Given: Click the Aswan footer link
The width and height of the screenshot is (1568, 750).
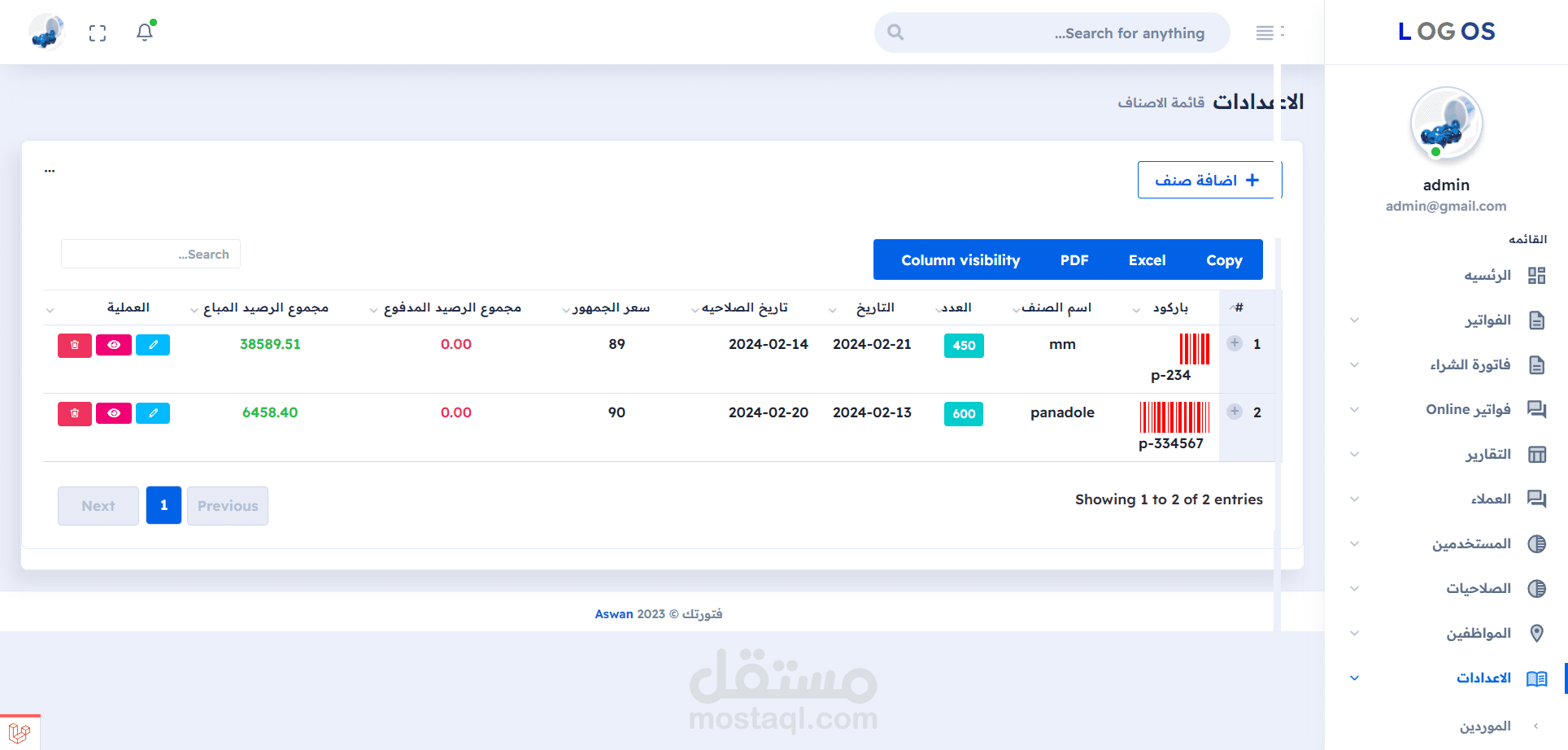Looking at the screenshot, I should tap(614, 614).
